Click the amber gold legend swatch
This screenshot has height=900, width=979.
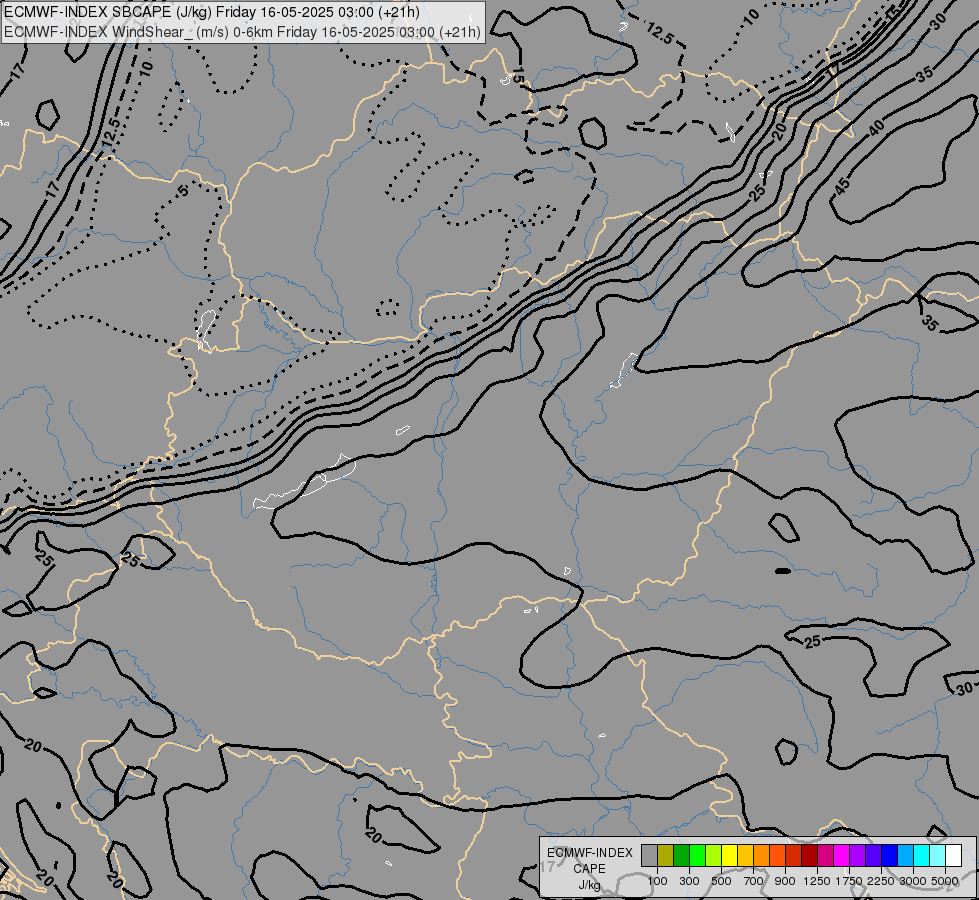coord(745,856)
